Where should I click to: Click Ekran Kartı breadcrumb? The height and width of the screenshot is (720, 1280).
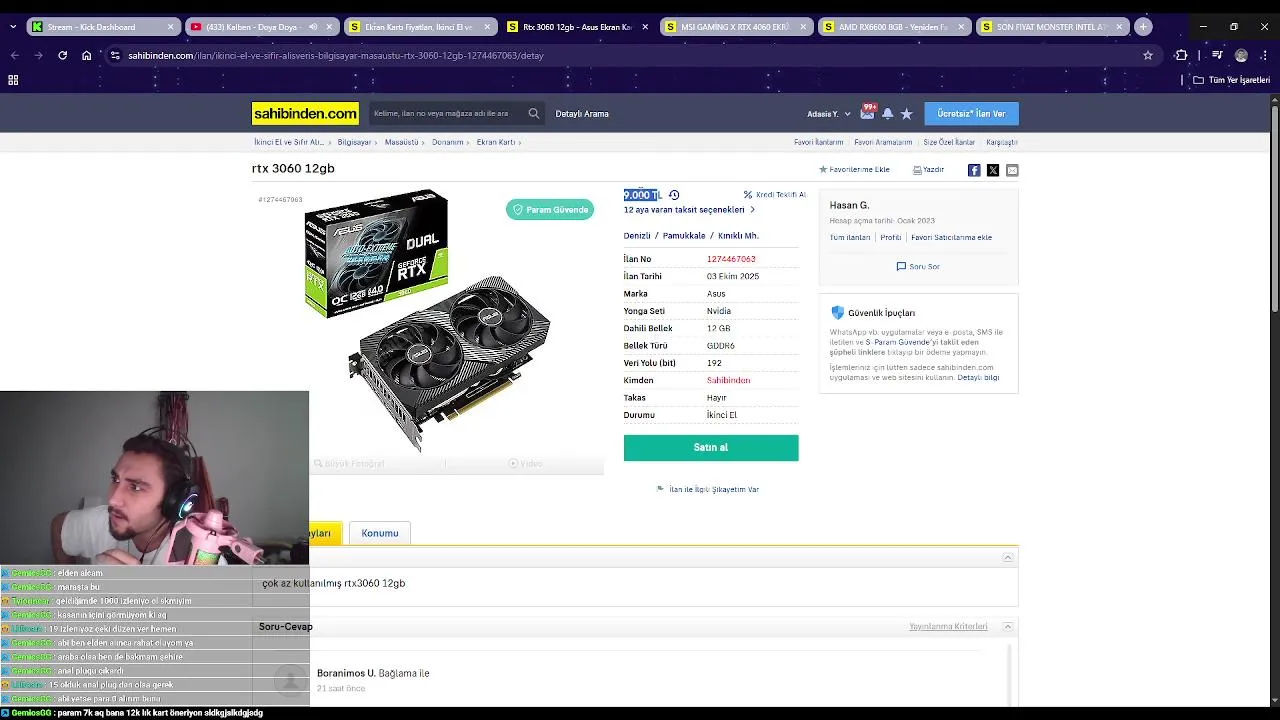pos(496,142)
